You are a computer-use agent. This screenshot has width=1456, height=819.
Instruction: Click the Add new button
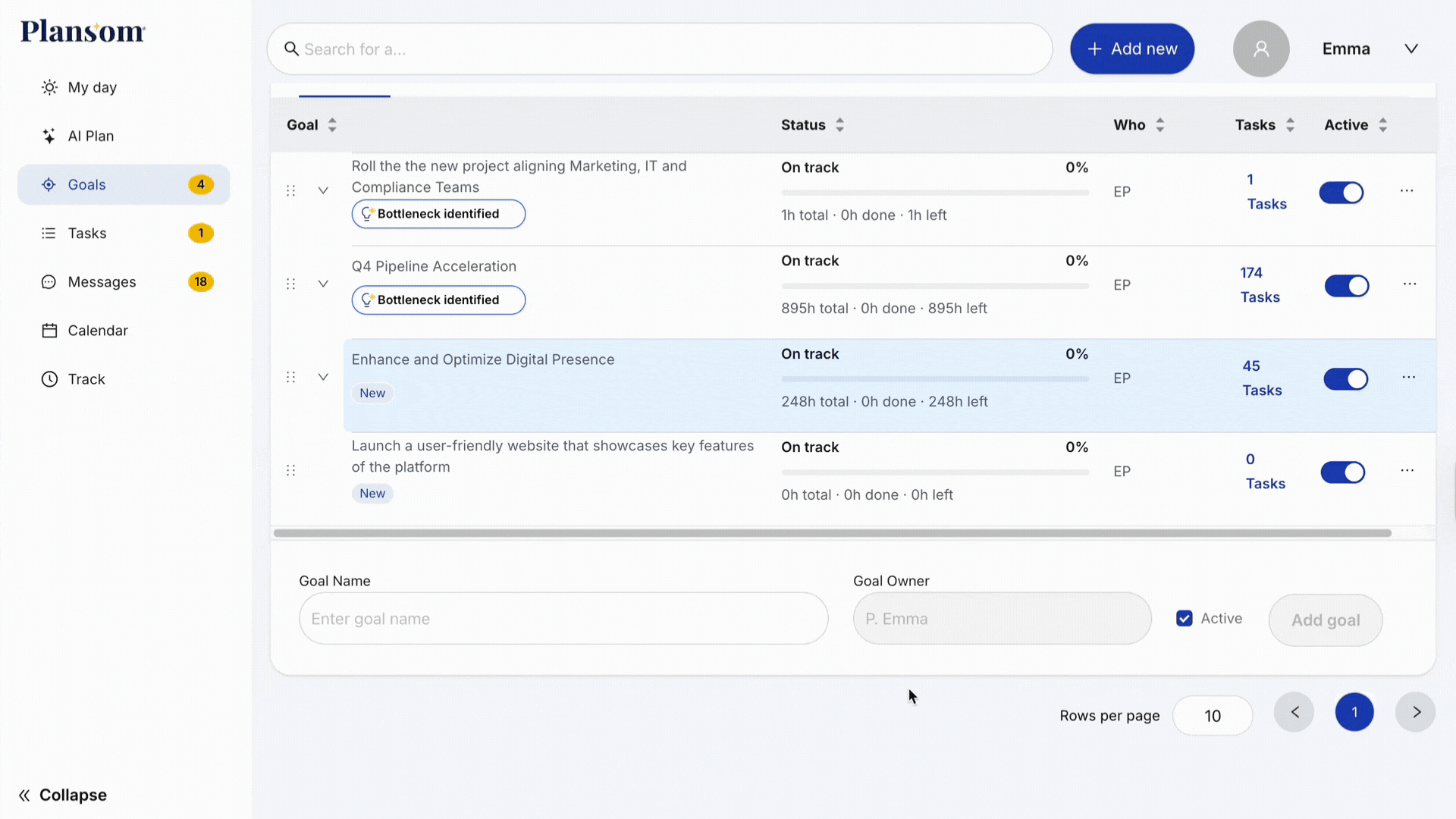(x=1131, y=49)
